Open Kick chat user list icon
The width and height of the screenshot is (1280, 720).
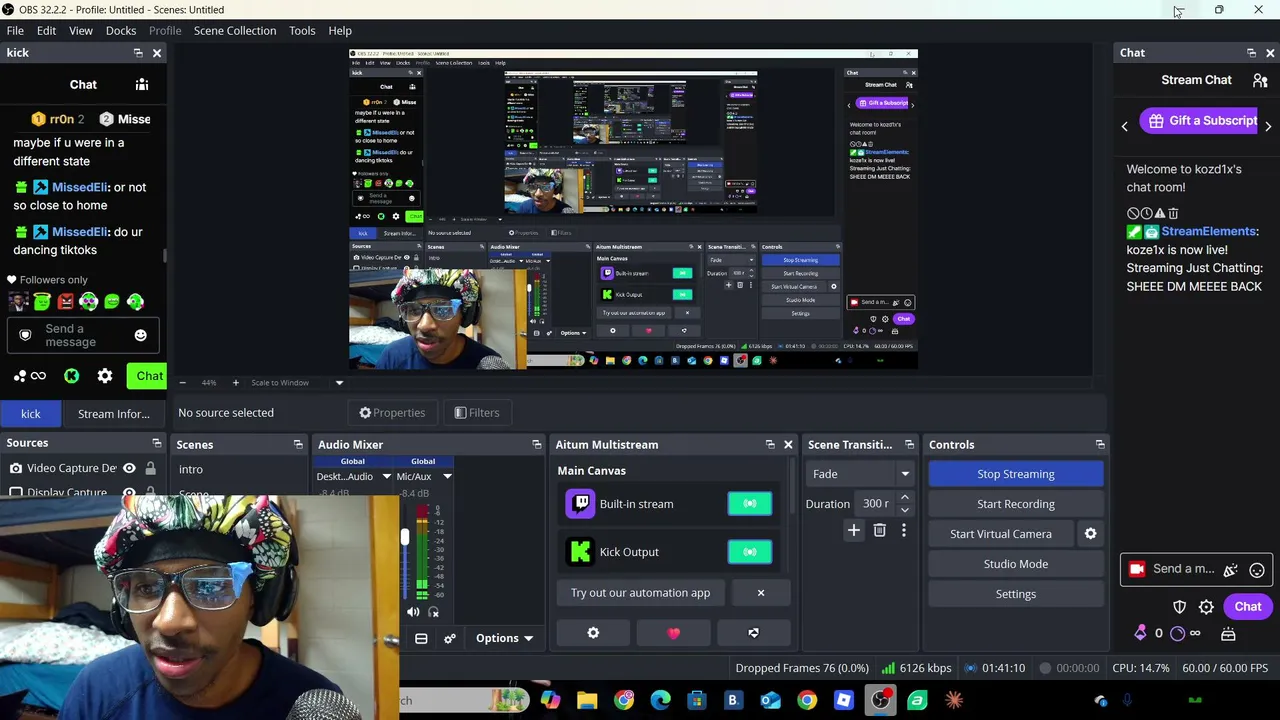coord(142,85)
